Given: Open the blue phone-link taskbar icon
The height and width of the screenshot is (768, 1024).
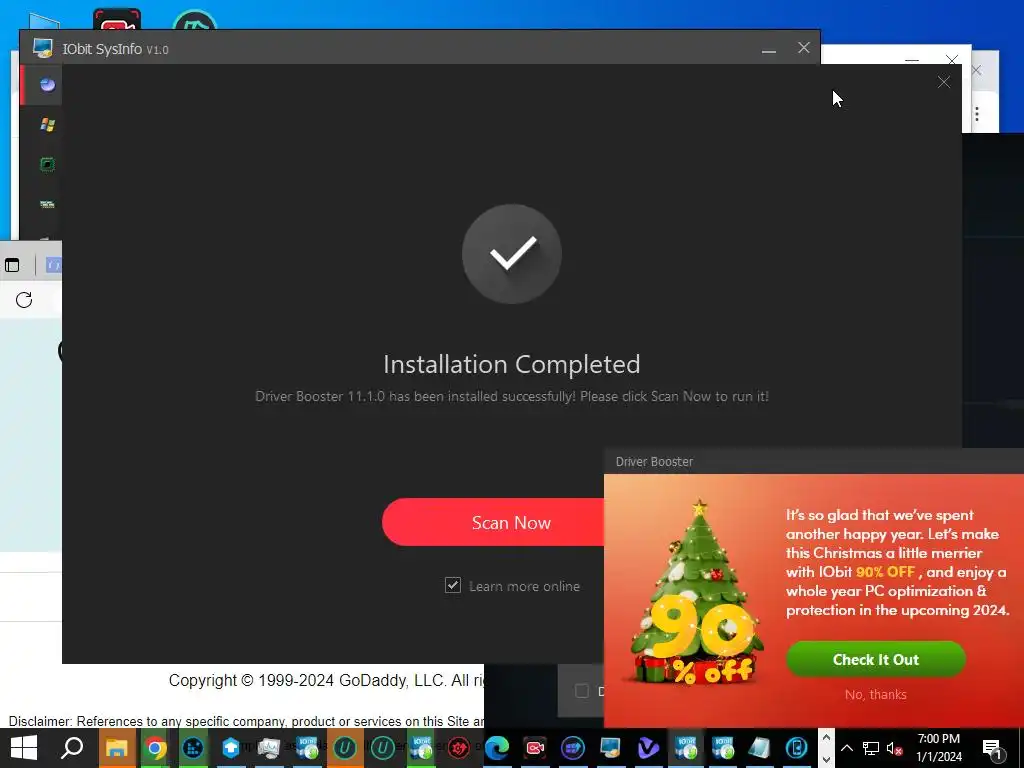Looking at the screenshot, I should (x=796, y=748).
